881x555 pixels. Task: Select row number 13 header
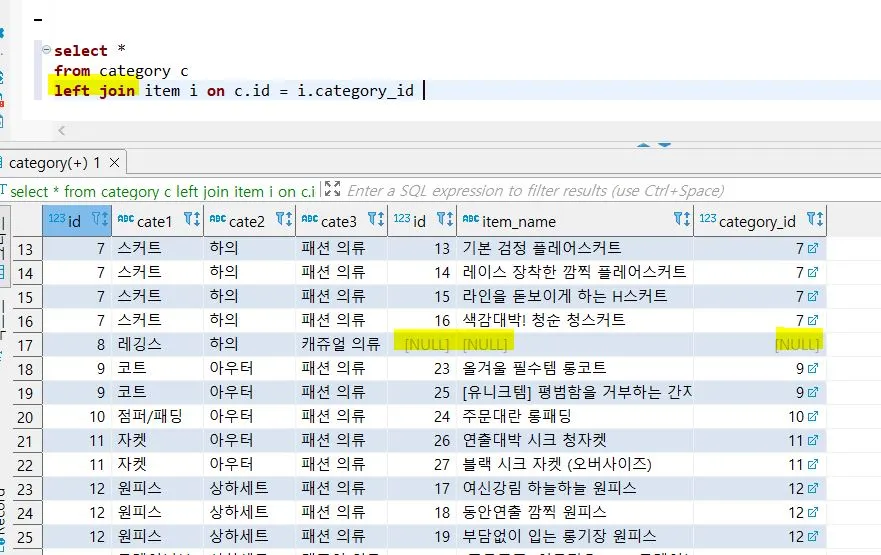(x=26, y=248)
